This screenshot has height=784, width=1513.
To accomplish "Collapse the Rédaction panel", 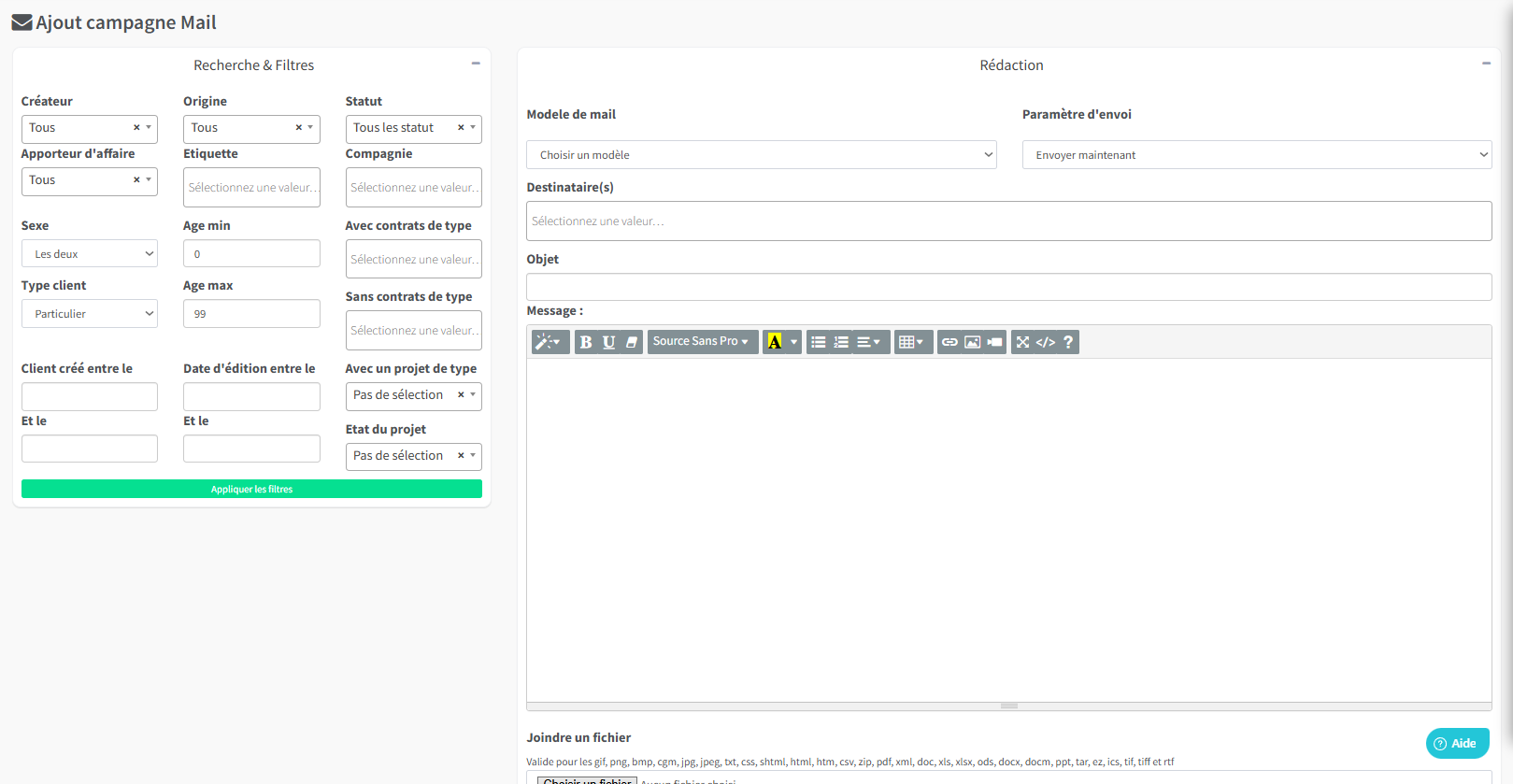I will (1486, 64).
